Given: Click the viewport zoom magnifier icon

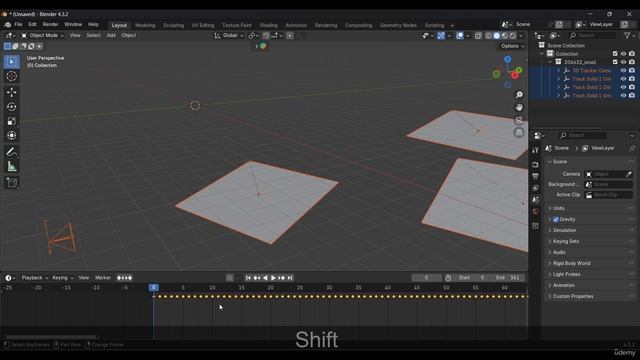Looking at the screenshot, I should pos(519,95).
